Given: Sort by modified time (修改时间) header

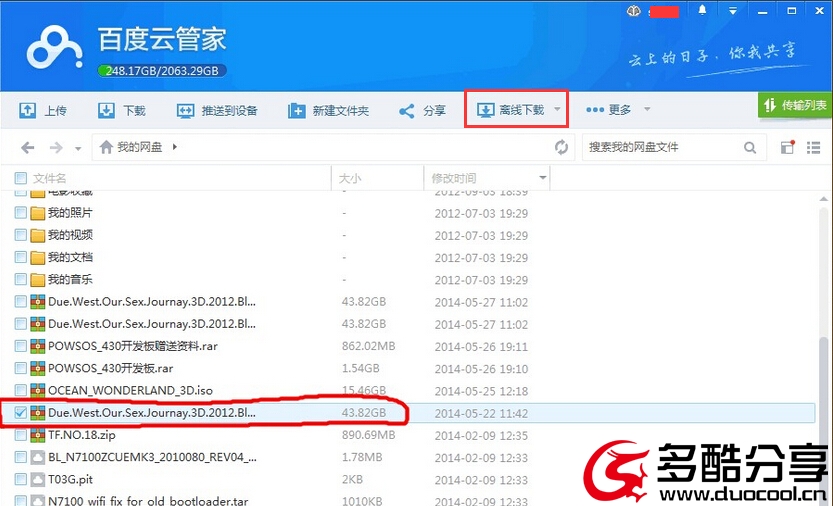Looking at the screenshot, I should click(453, 178).
